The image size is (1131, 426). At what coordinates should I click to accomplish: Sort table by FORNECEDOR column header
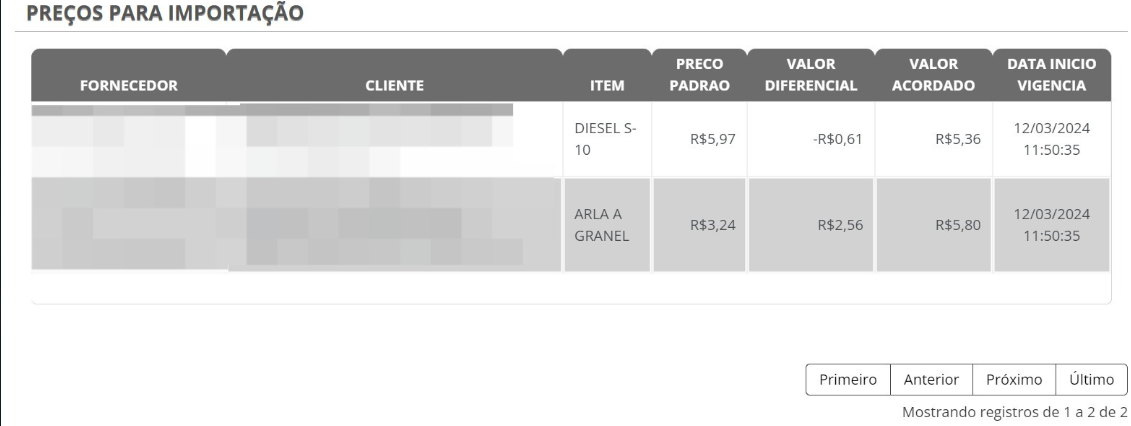(130, 85)
